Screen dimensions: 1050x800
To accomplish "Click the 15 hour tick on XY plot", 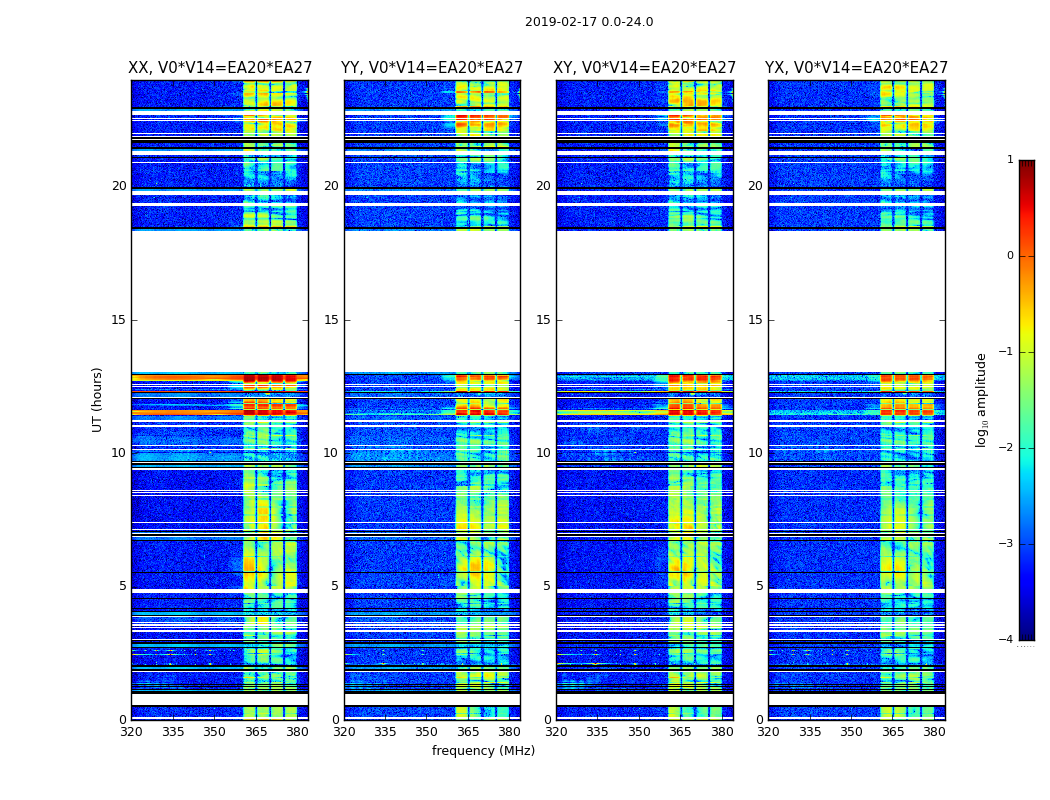I will click(x=544, y=320).
